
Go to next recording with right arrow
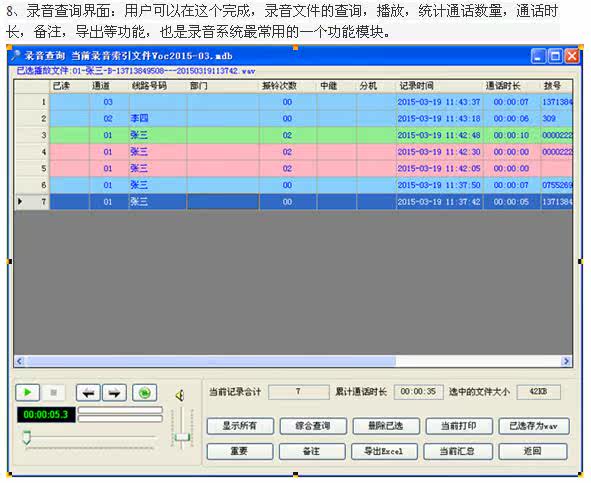[x=114, y=393]
